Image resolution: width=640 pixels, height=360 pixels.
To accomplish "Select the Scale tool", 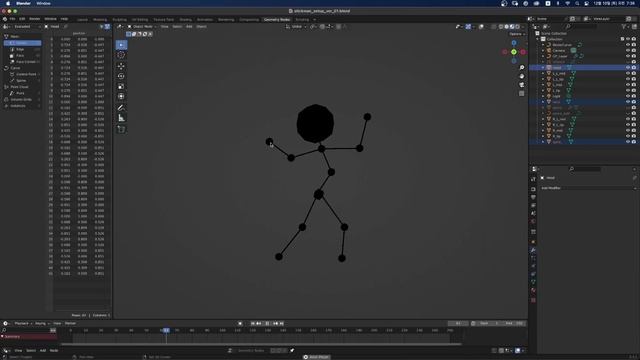I will point(121,86).
